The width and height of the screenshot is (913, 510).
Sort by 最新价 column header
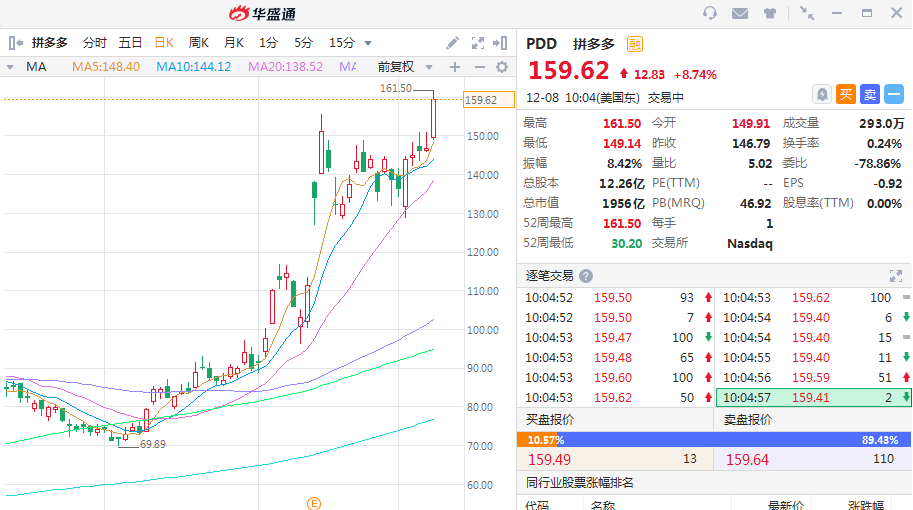click(785, 505)
